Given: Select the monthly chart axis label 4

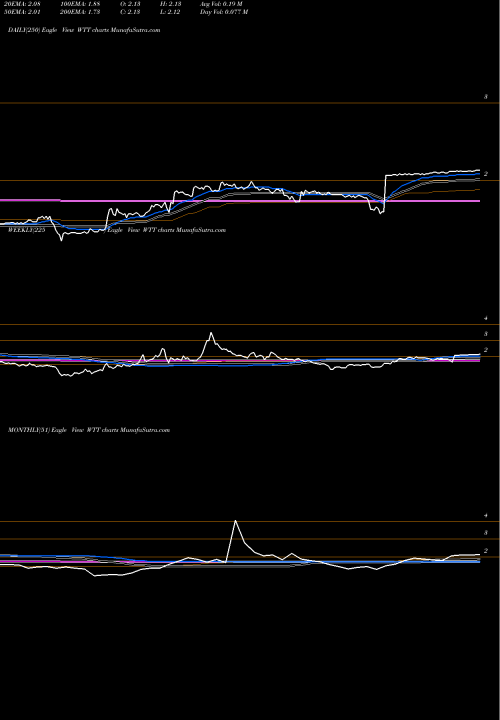Looking at the screenshot, I should [486, 516].
